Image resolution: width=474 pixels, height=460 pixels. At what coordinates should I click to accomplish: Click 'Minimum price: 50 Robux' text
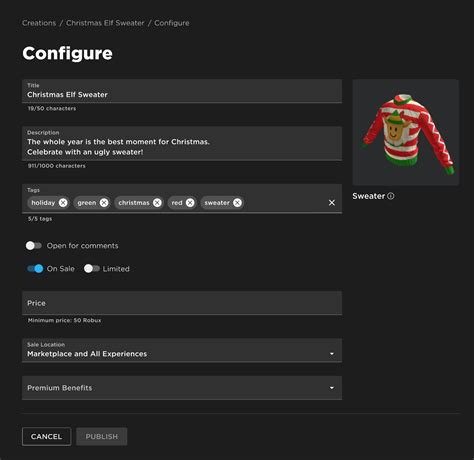(64, 320)
